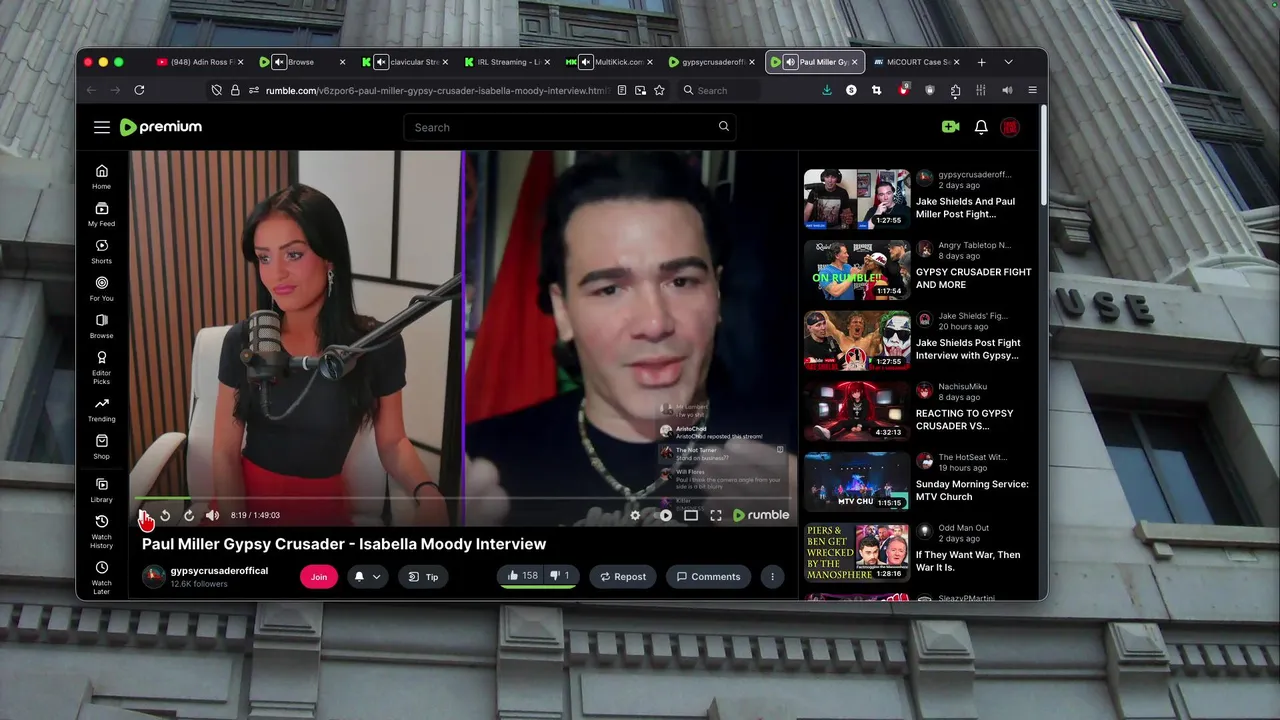Click the Rumble premium logo

click(x=161, y=127)
